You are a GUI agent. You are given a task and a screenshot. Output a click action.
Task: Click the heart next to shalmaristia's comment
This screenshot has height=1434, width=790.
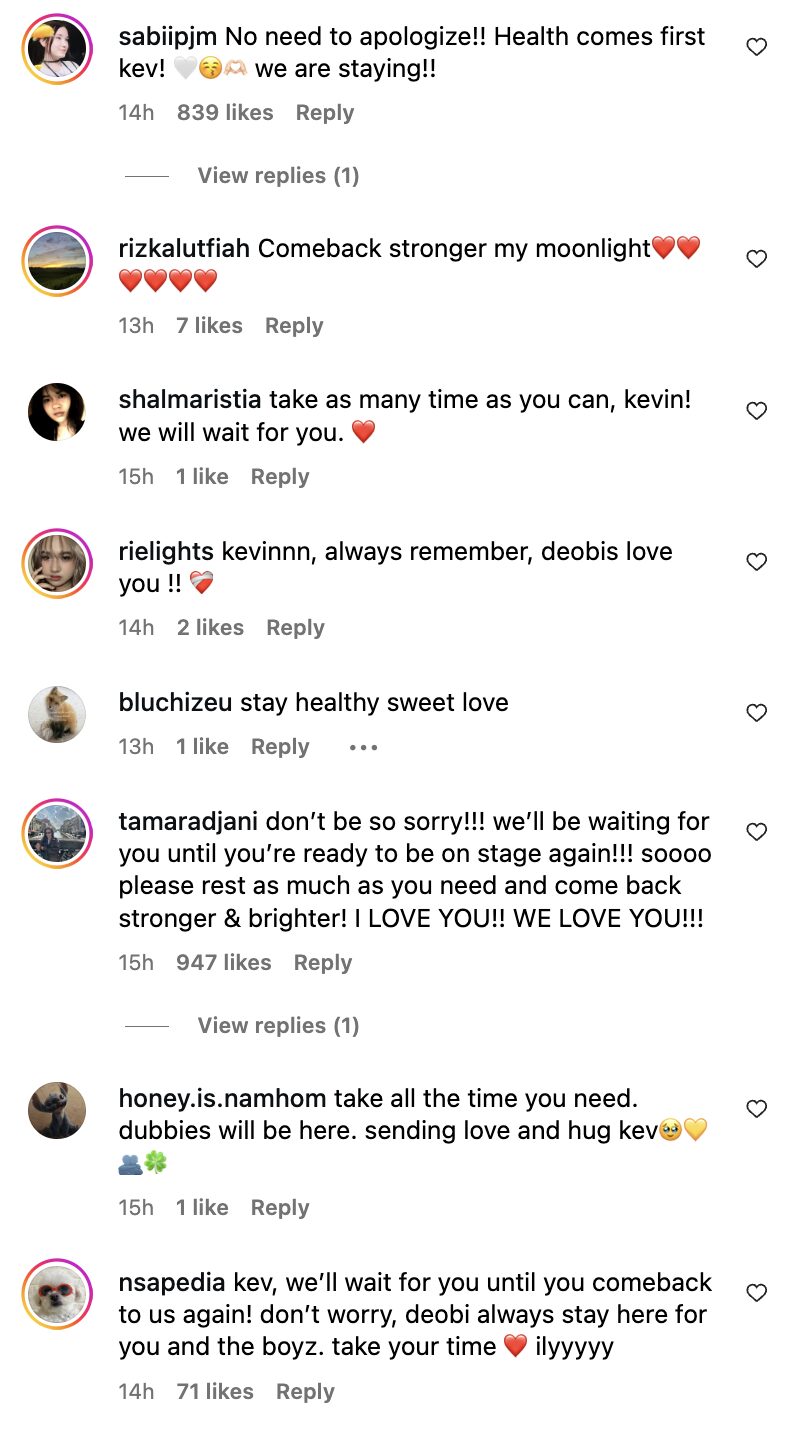757,410
